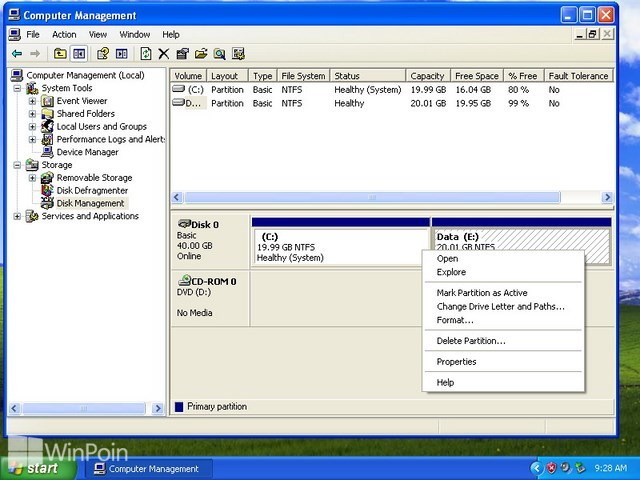Image resolution: width=640 pixels, height=480 pixels.
Task: Expand the Removable Storage node
Action: click(32, 178)
